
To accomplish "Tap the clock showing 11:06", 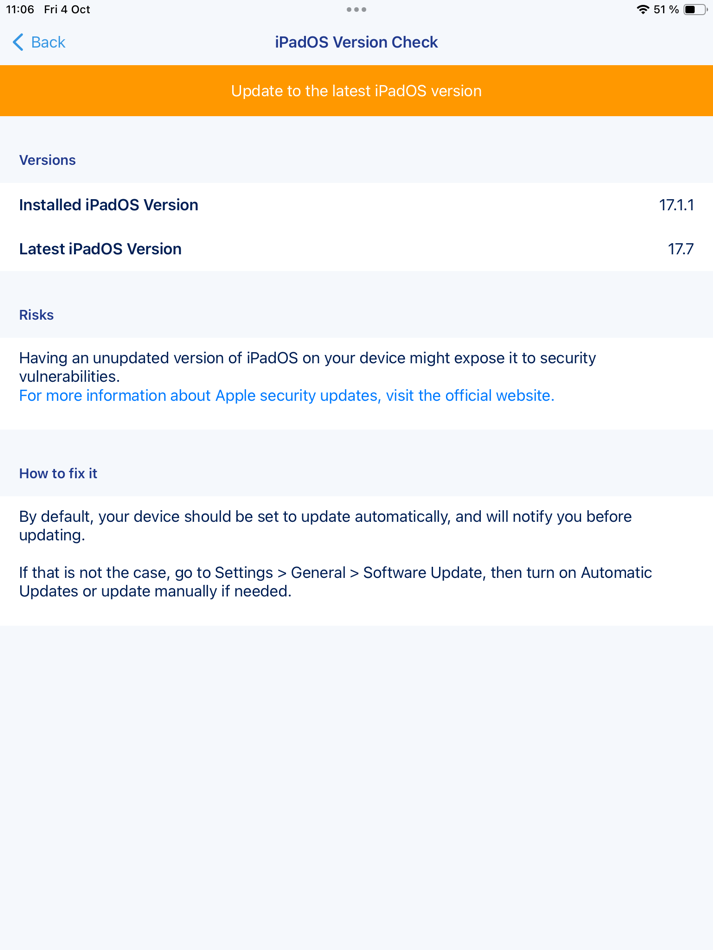I will pos(19,9).
